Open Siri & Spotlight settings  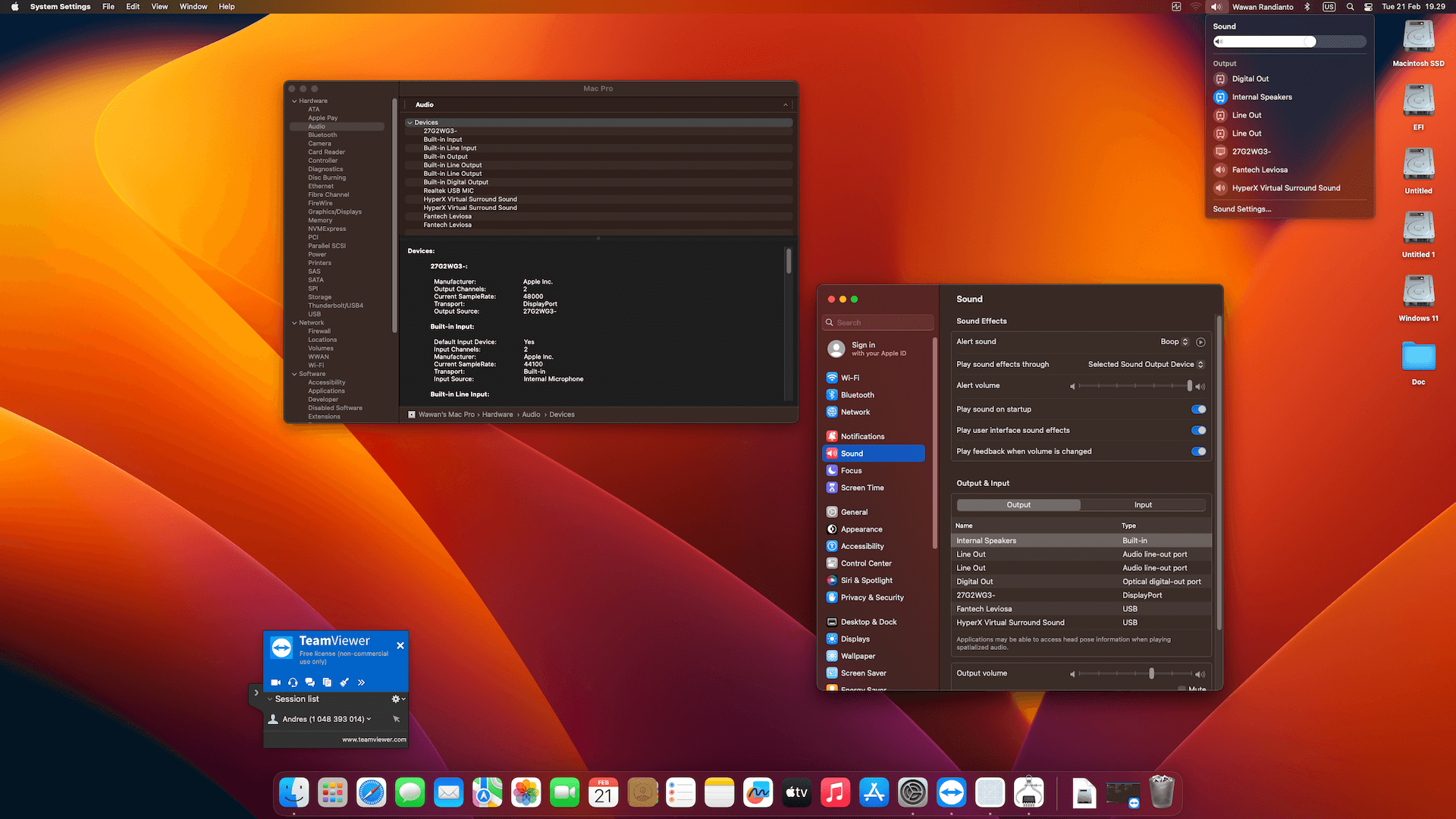(874, 580)
